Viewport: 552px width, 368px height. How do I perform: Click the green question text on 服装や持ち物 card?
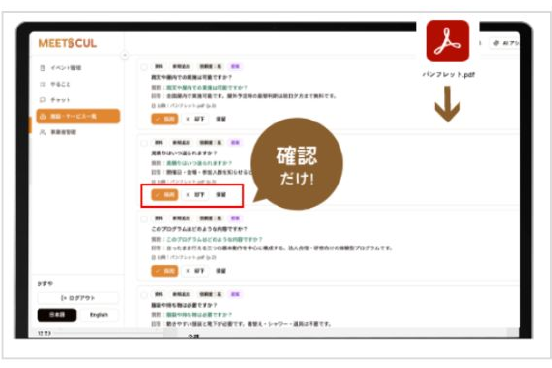pyautogui.click(x=199, y=314)
